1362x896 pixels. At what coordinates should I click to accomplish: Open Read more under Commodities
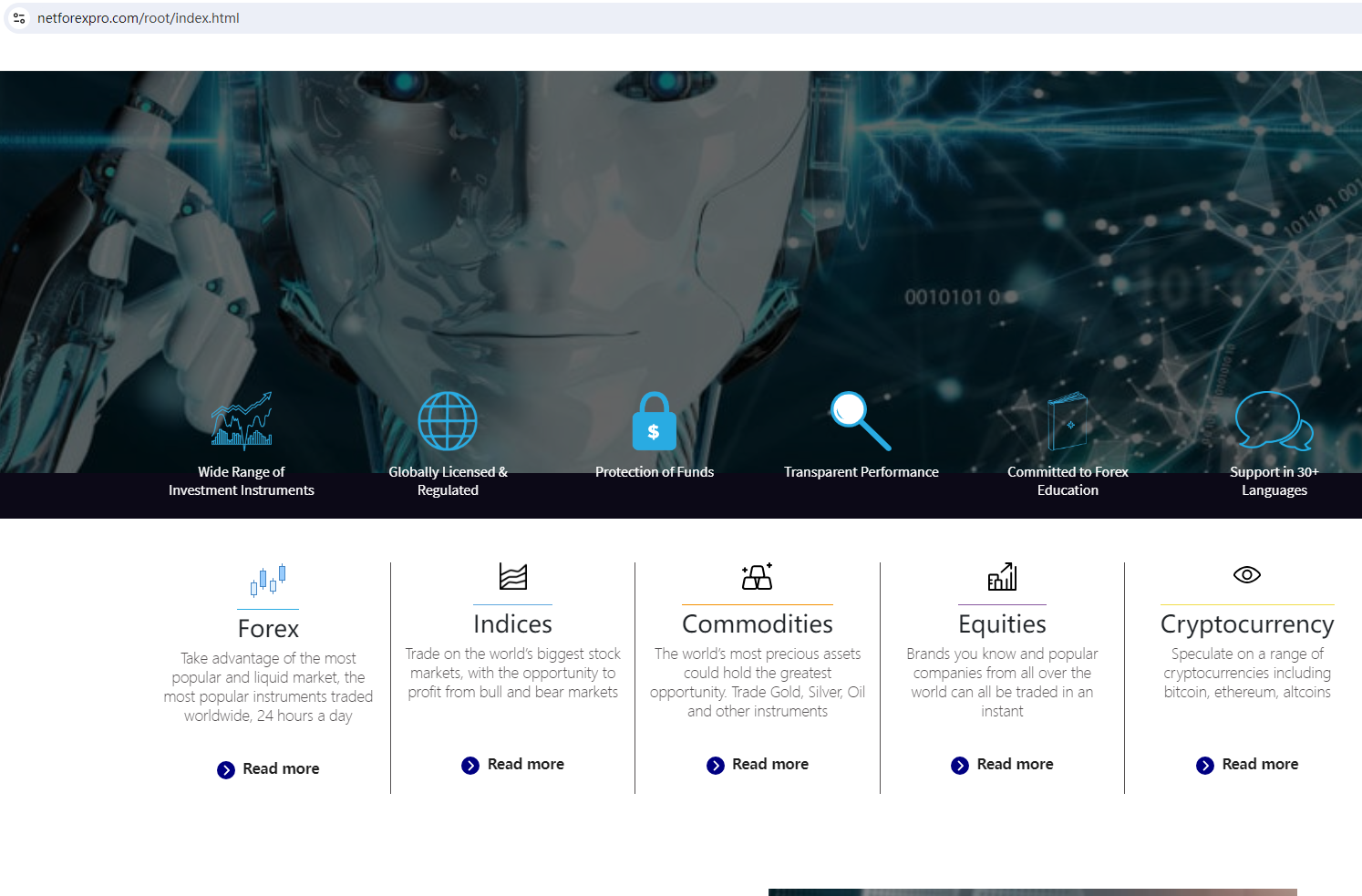click(770, 765)
